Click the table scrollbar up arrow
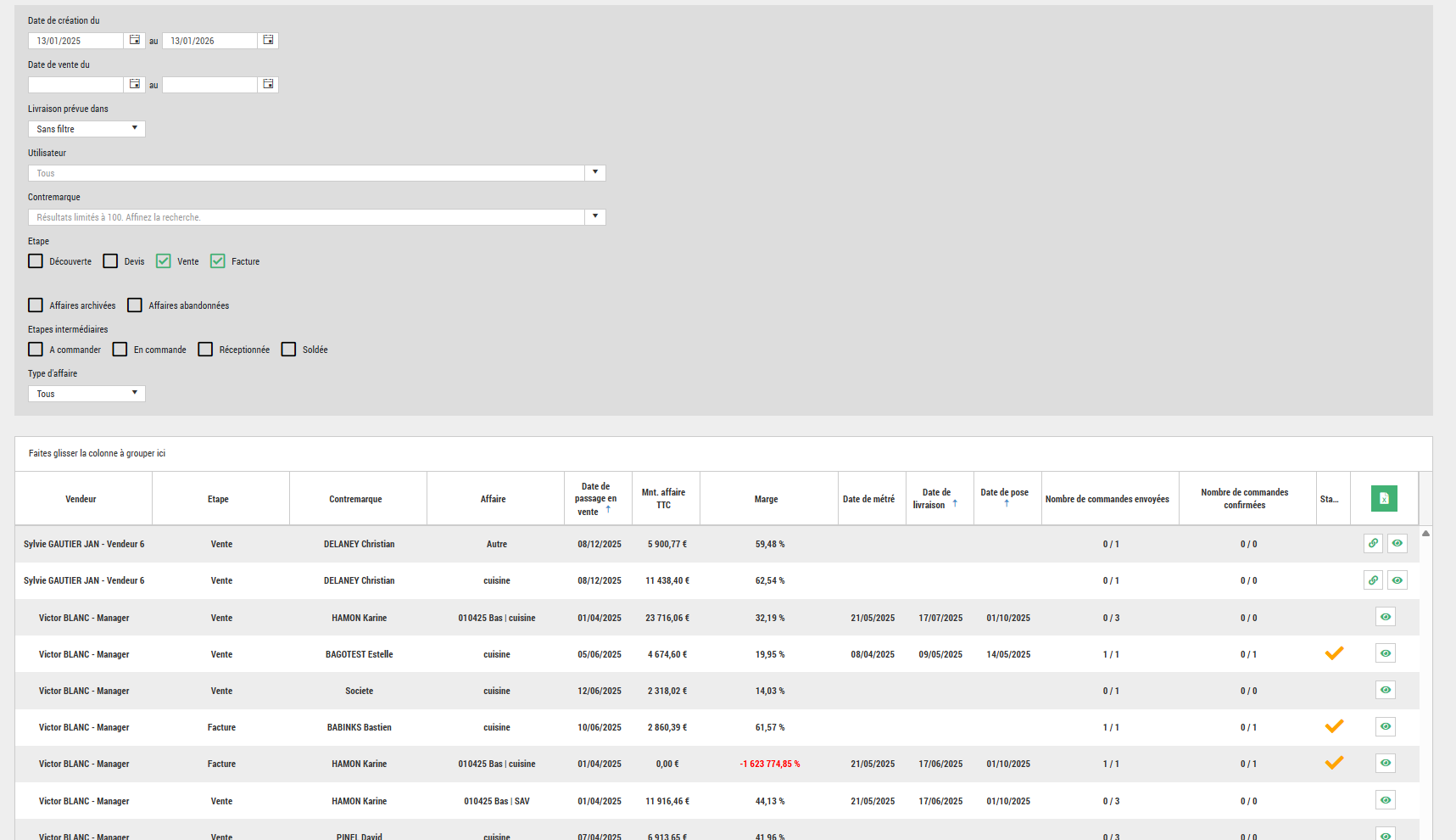 point(1425,534)
